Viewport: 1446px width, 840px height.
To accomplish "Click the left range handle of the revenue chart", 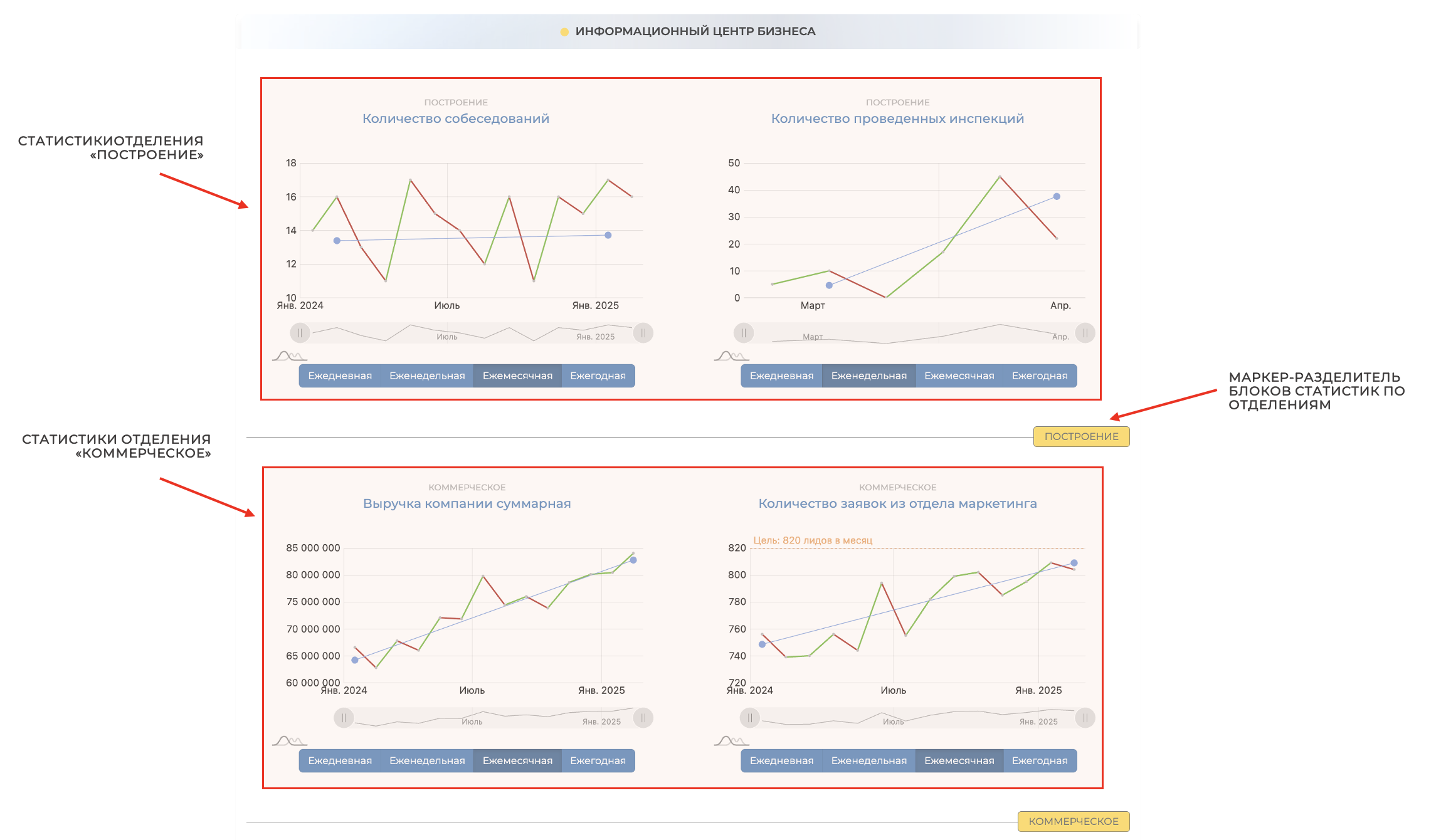I will [x=344, y=718].
